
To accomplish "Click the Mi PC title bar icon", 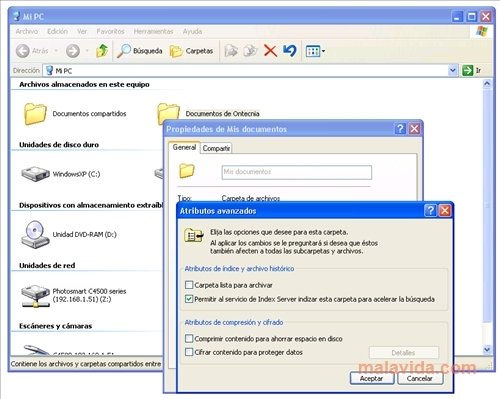I will 16,16.
